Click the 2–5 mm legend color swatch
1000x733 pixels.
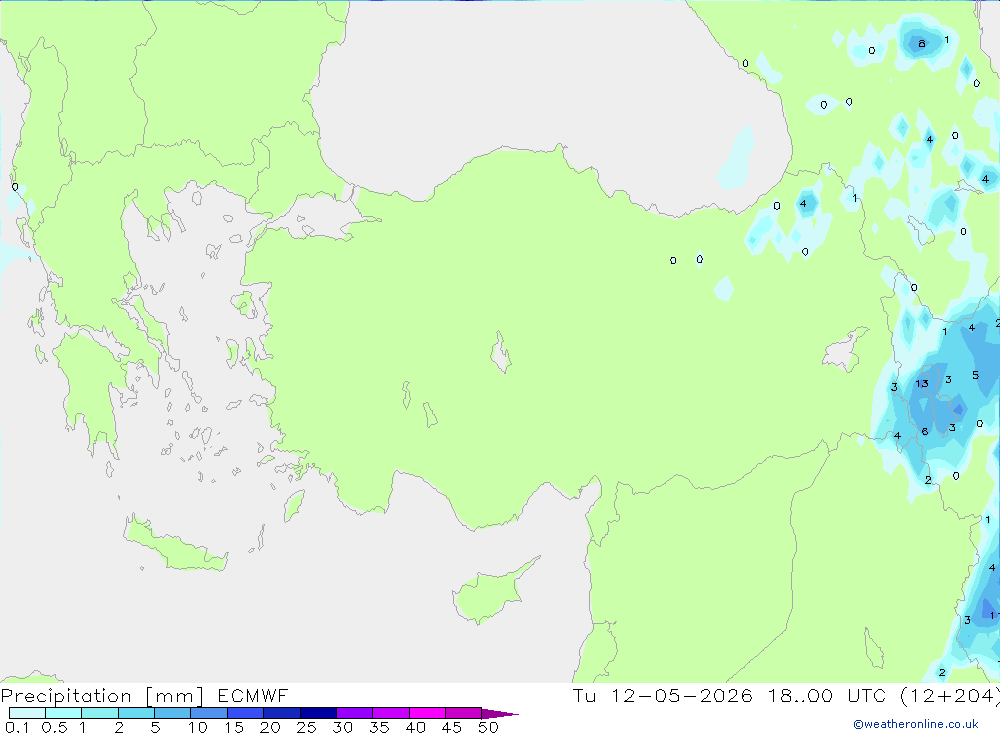136,713
